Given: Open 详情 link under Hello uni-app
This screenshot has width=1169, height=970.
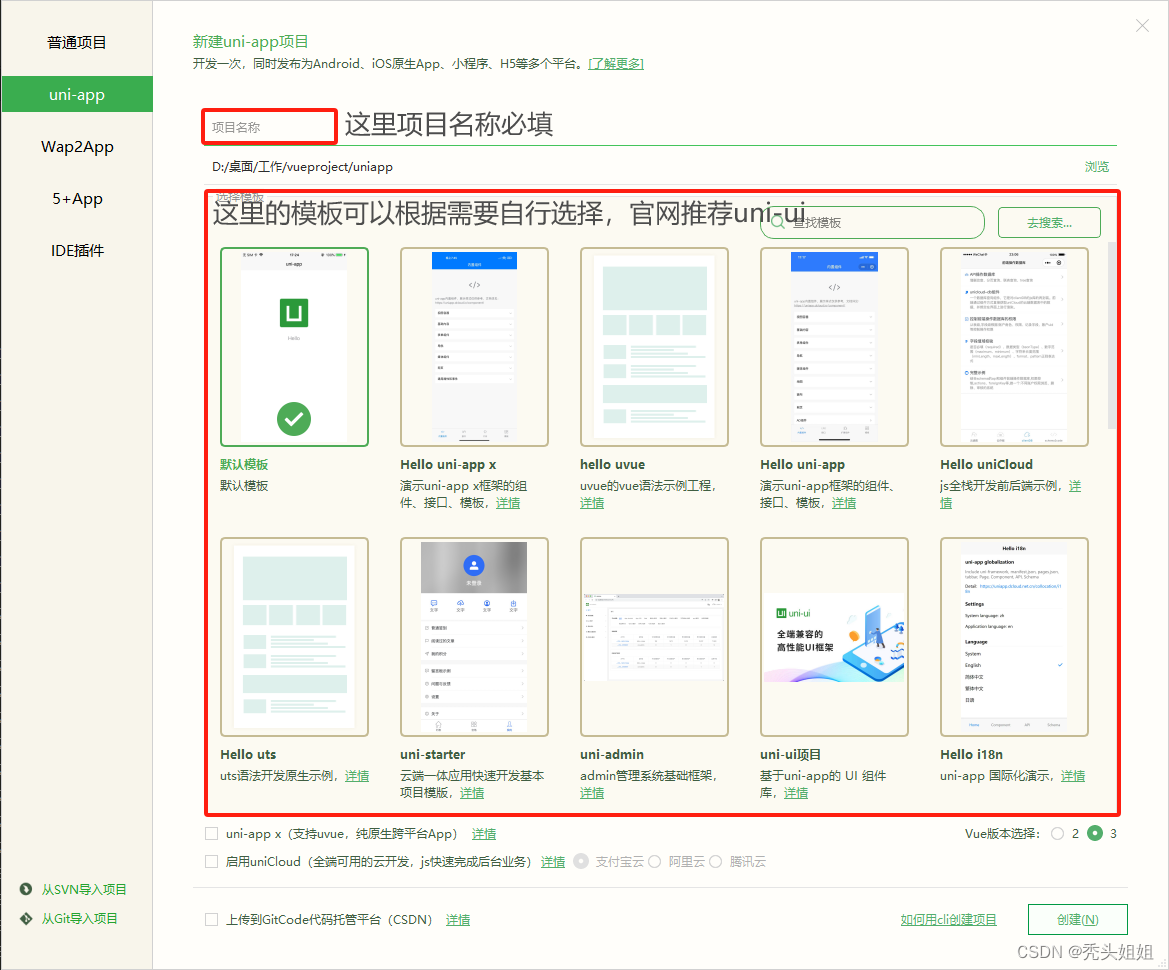Looking at the screenshot, I should (x=843, y=503).
